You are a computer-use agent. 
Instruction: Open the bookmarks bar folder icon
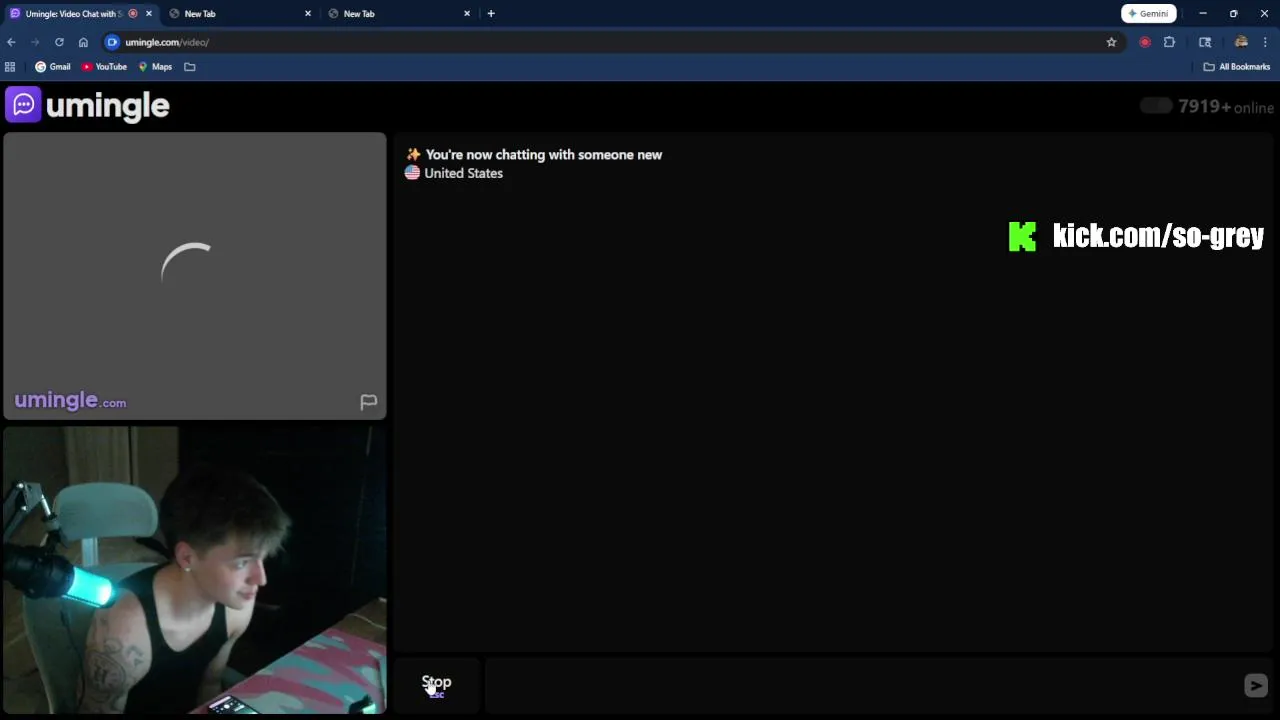click(190, 67)
